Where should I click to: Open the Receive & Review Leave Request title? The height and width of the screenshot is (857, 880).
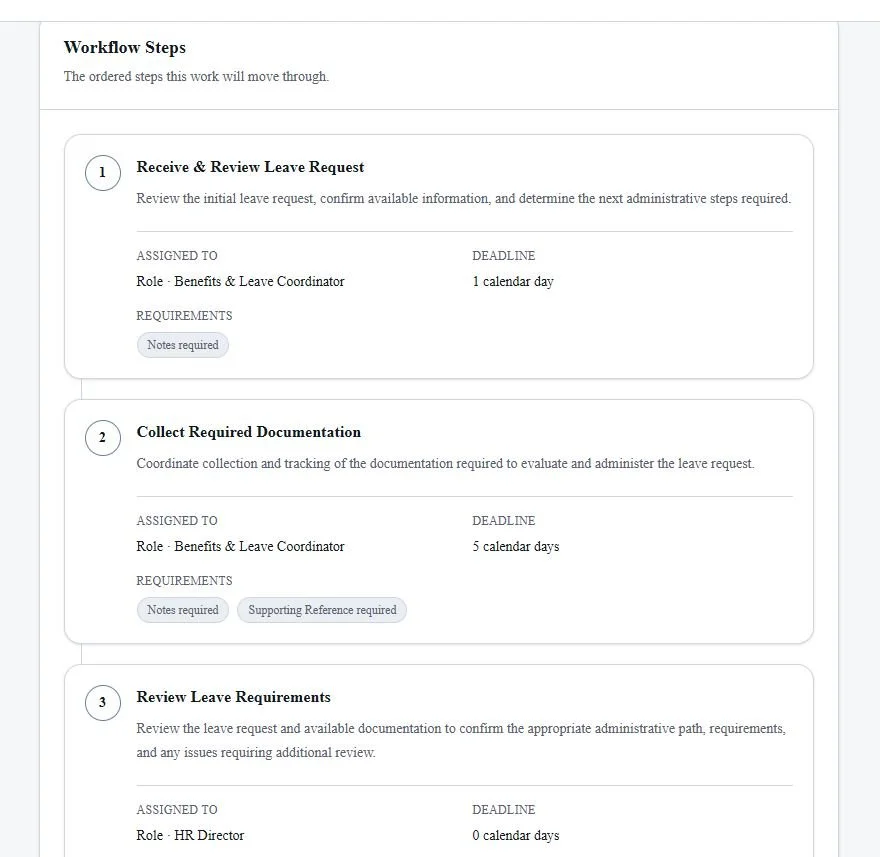coord(250,167)
